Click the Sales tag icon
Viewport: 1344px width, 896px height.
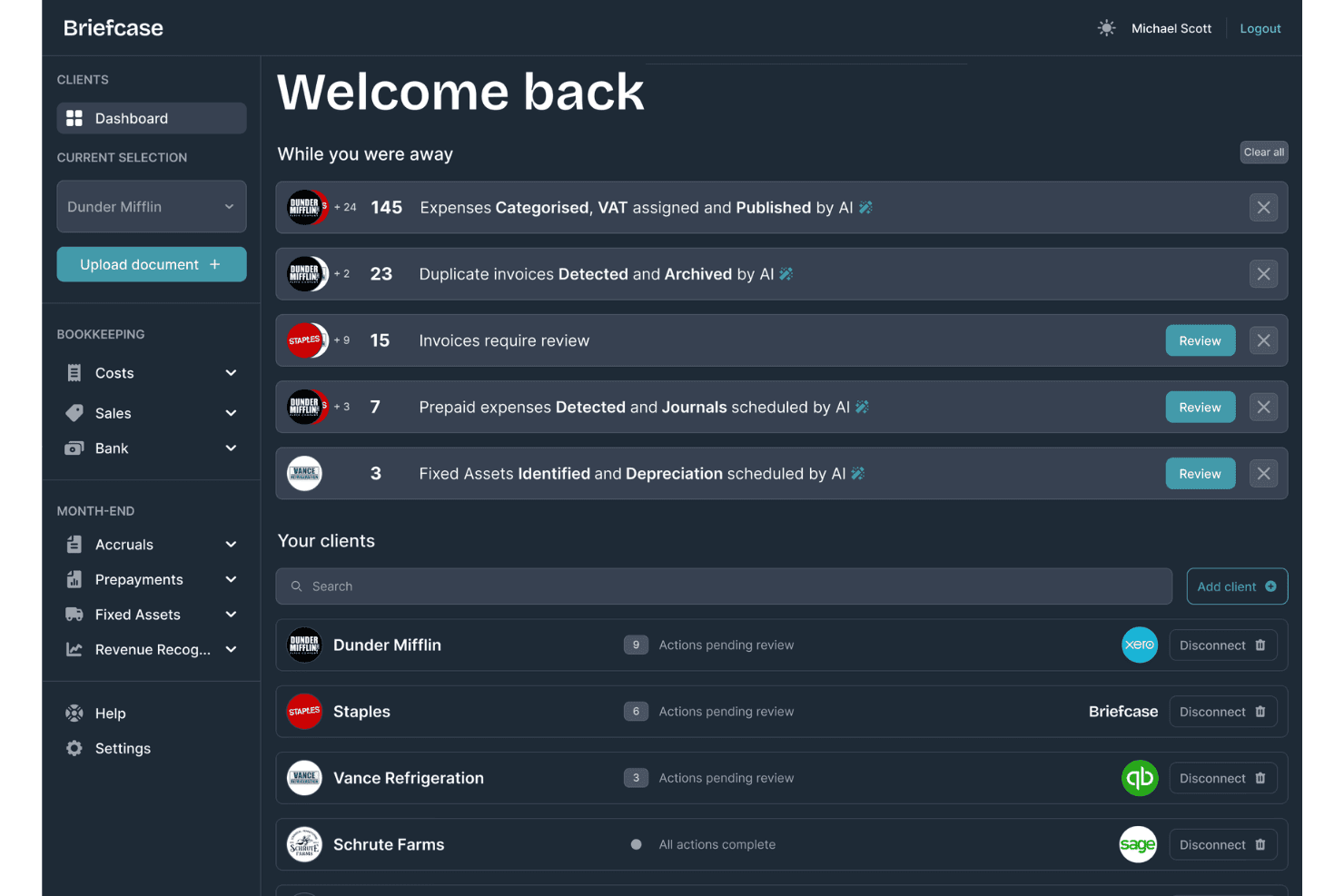74,412
